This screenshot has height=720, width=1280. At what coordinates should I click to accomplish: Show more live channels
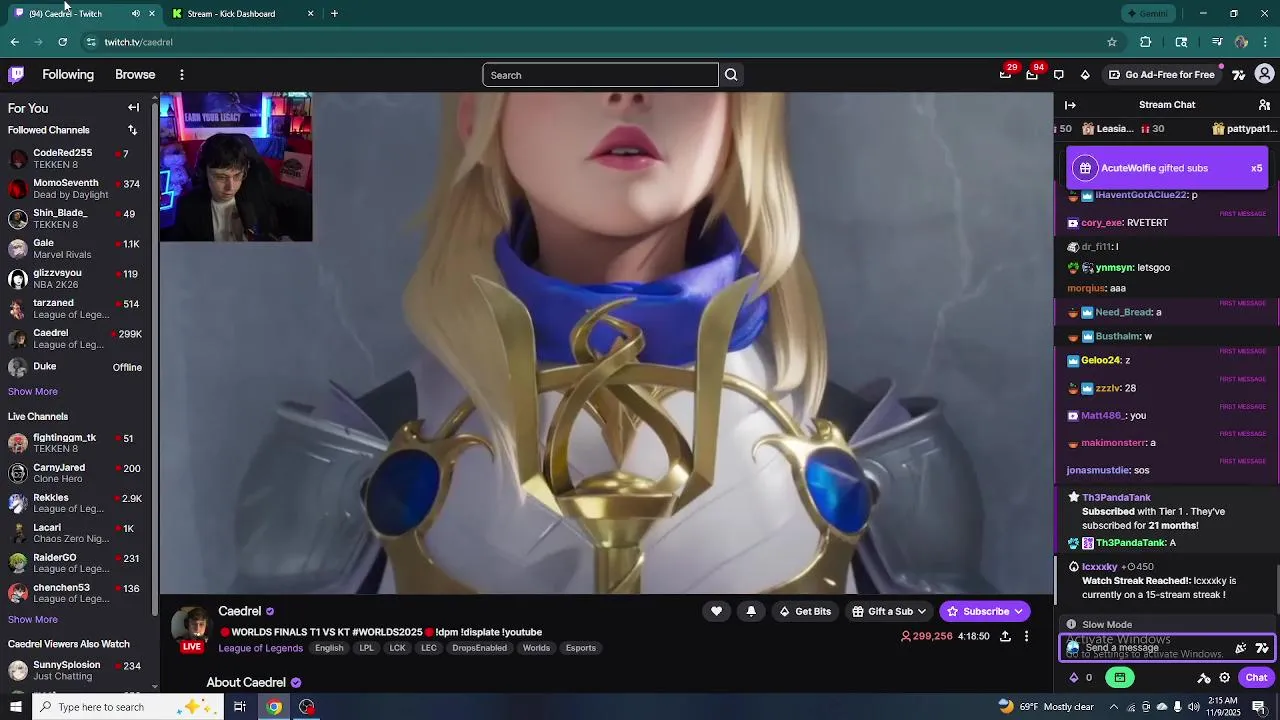(33, 620)
